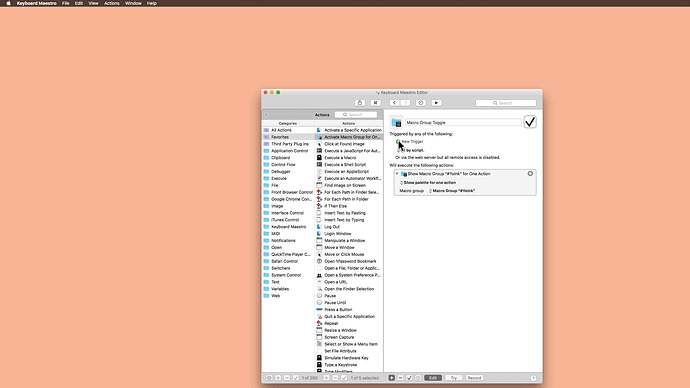Open the View menu
The width and height of the screenshot is (690, 388).
93,3
